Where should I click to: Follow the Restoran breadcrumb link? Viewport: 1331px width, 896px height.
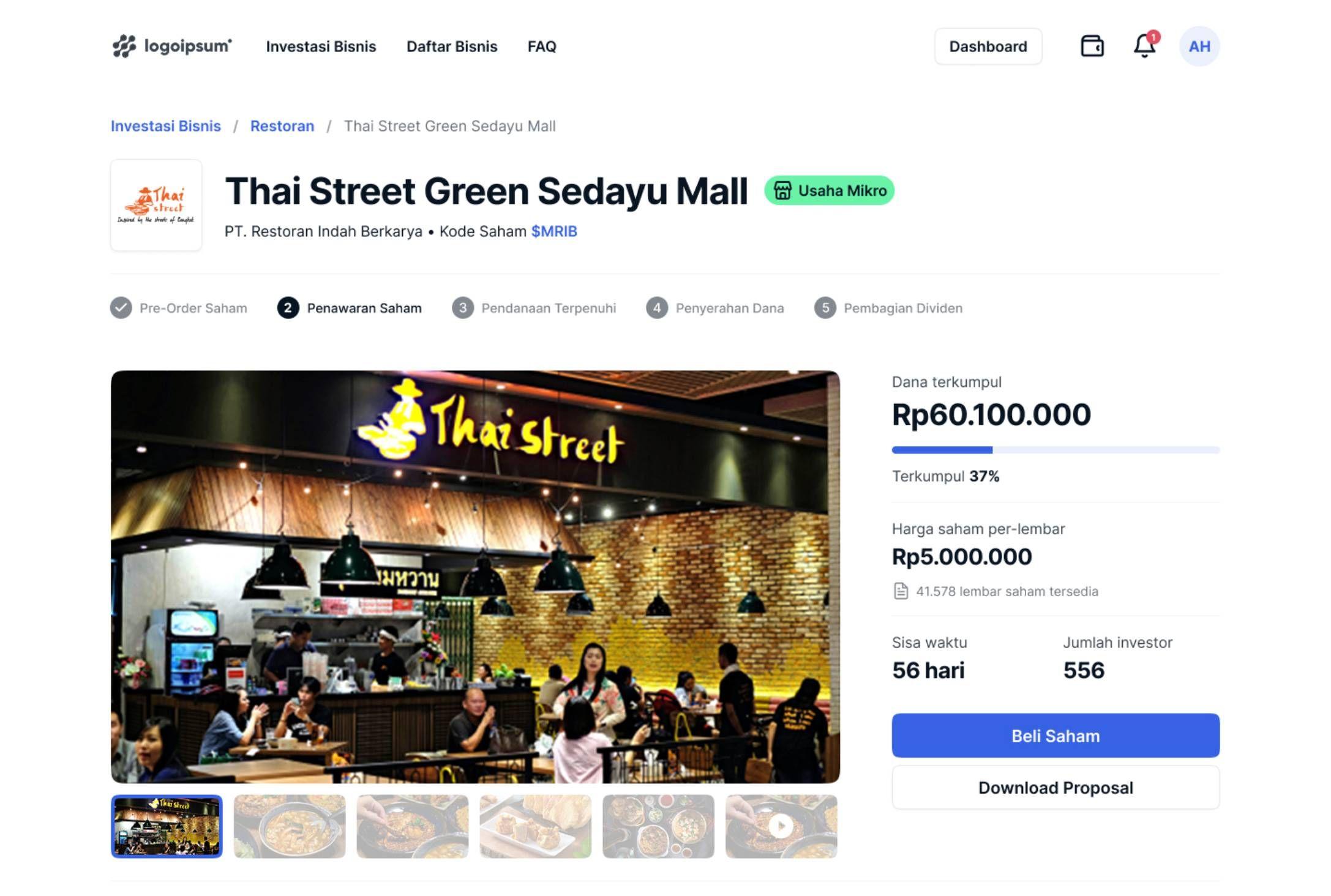(x=282, y=126)
